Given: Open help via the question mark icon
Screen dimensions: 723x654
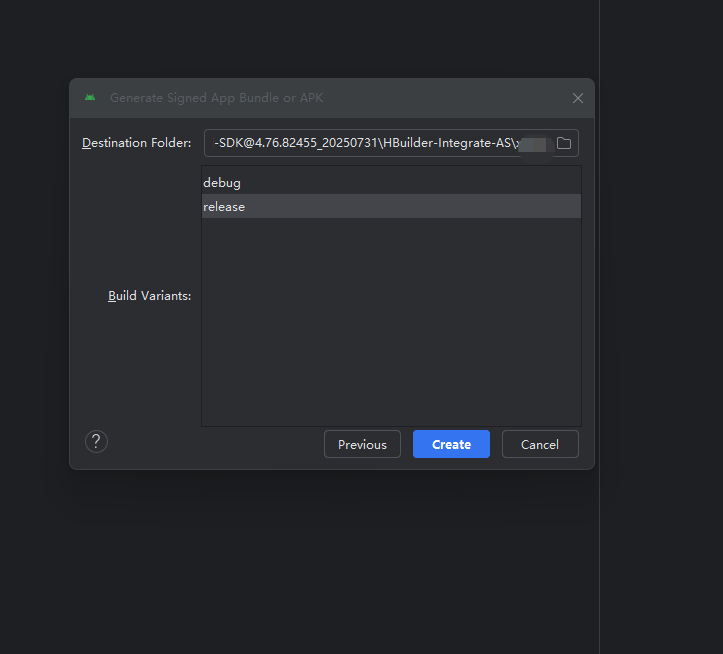Looking at the screenshot, I should pos(96,442).
